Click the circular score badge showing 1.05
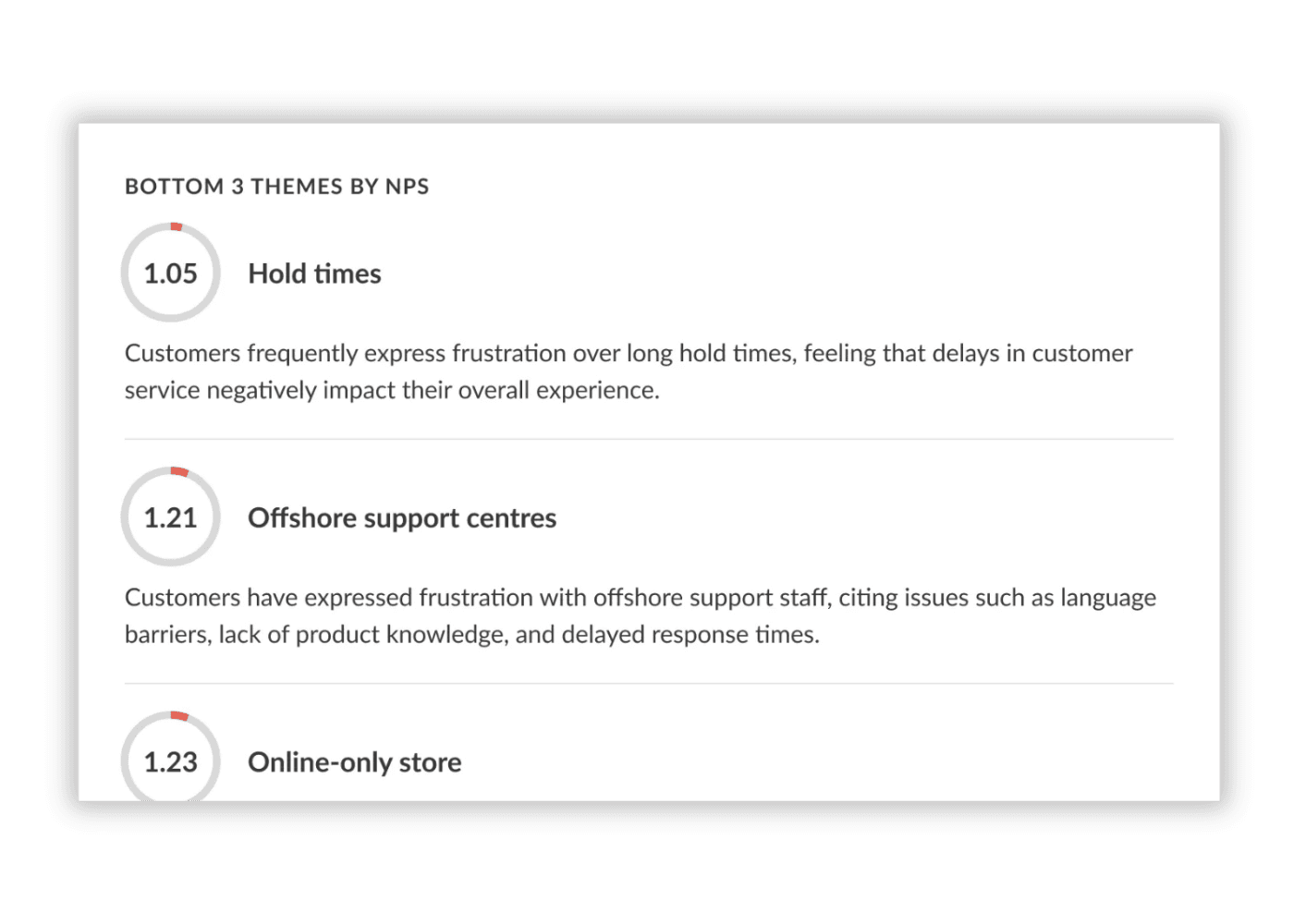 tap(170, 273)
